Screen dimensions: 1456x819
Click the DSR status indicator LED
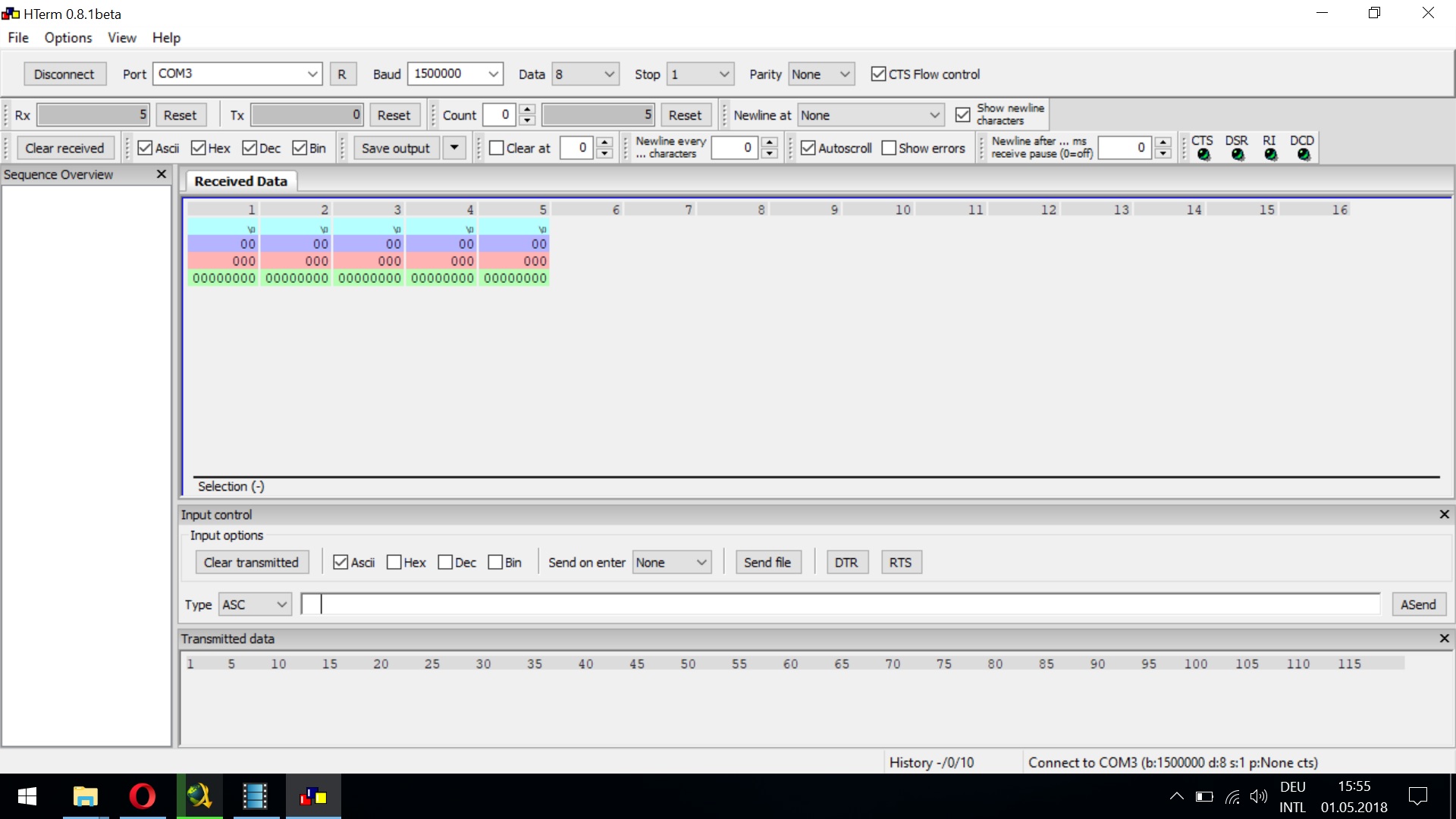1238,155
